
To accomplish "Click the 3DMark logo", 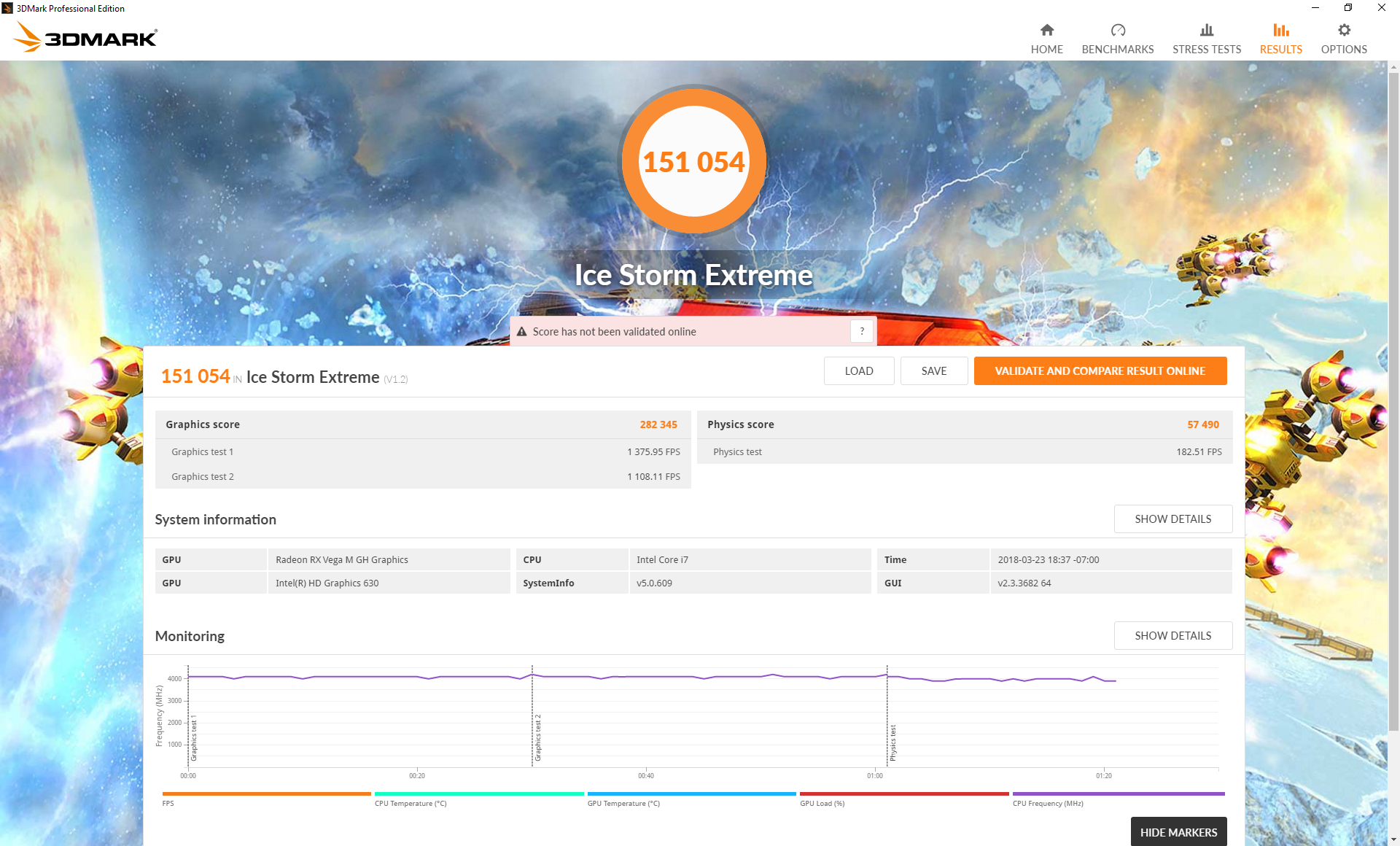I will pyautogui.click(x=86, y=36).
